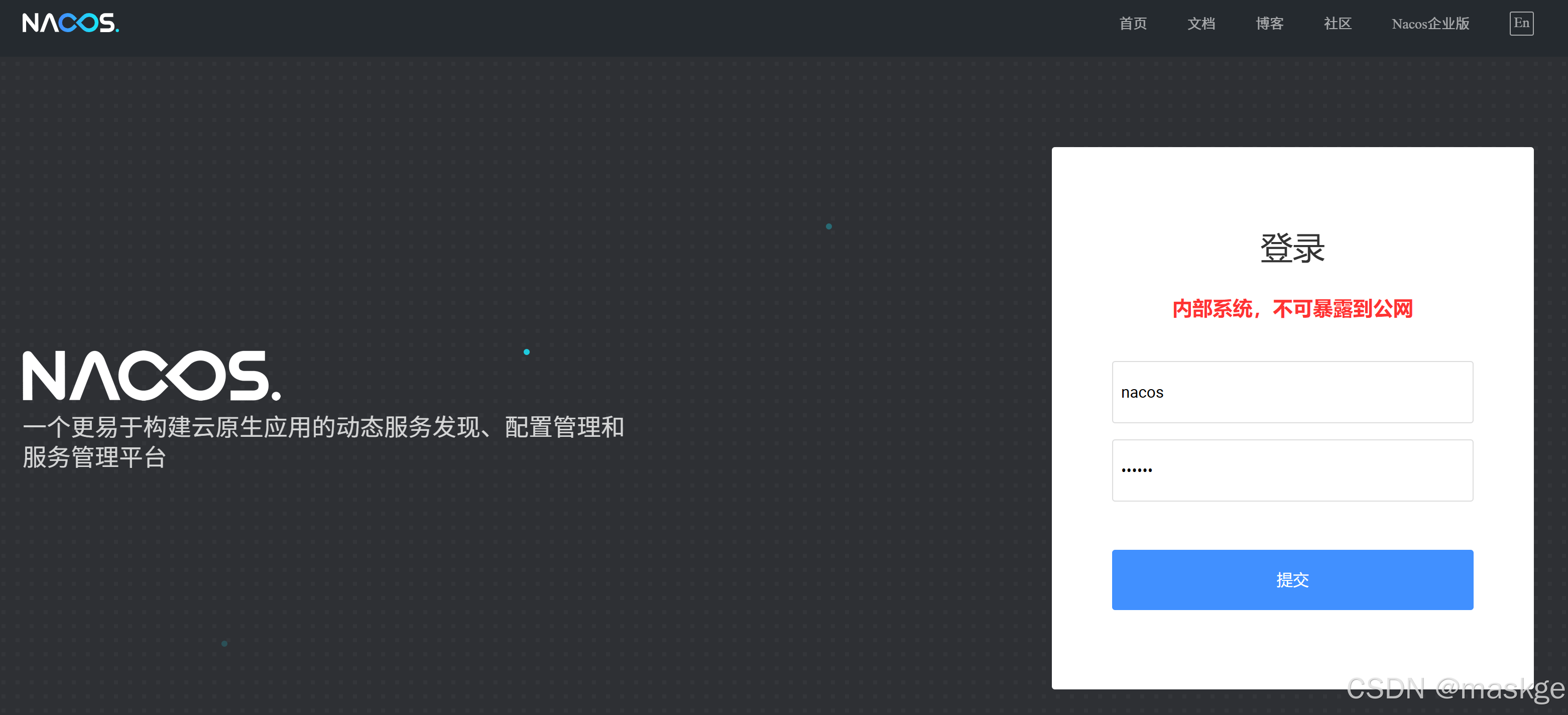The image size is (1568, 715).
Task: Click the 服务管理平台 tagline second line
Action: pyautogui.click(x=94, y=457)
